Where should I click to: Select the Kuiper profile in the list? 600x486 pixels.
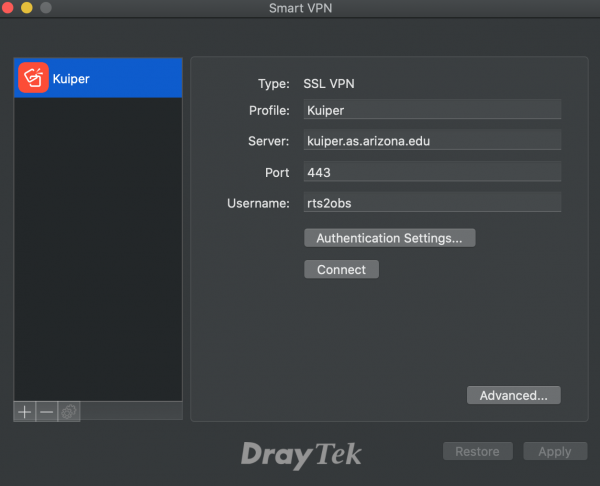[x=98, y=78]
